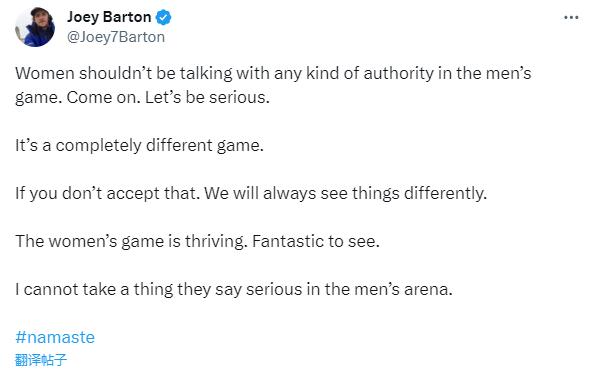Image resolution: width=595 pixels, height=381 pixels.
Task: Click the words 'Come on.' in the tweet
Action: tap(104, 98)
